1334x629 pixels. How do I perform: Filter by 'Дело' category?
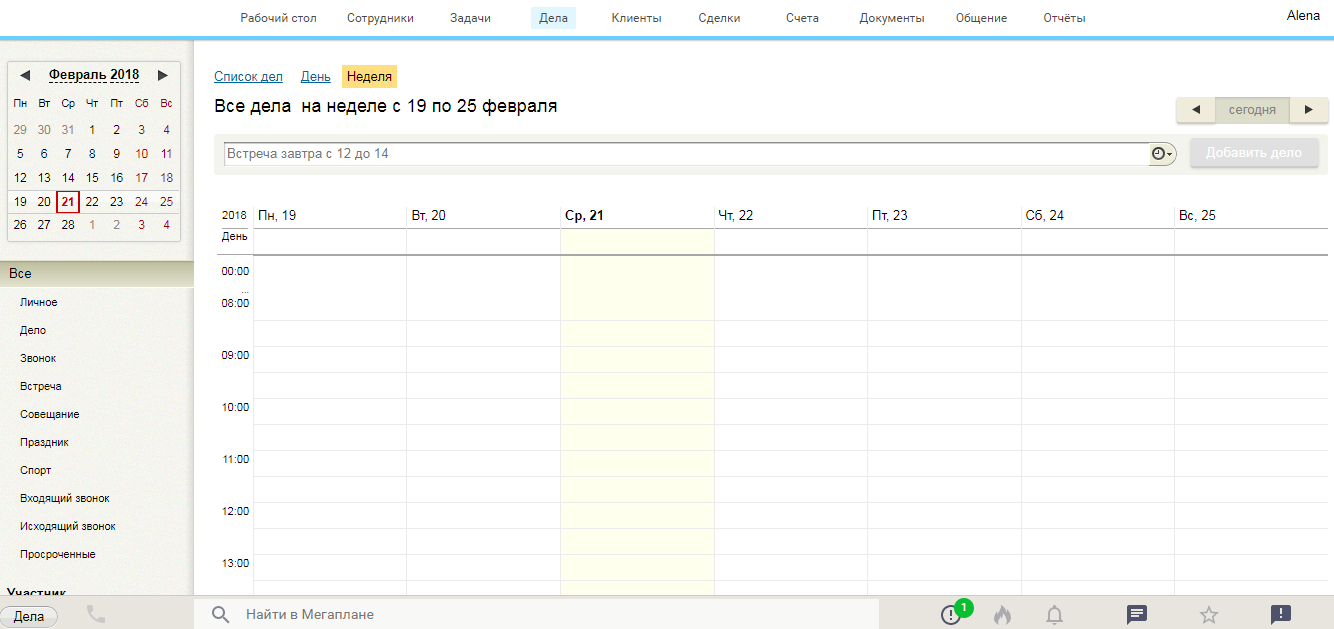tap(33, 330)
